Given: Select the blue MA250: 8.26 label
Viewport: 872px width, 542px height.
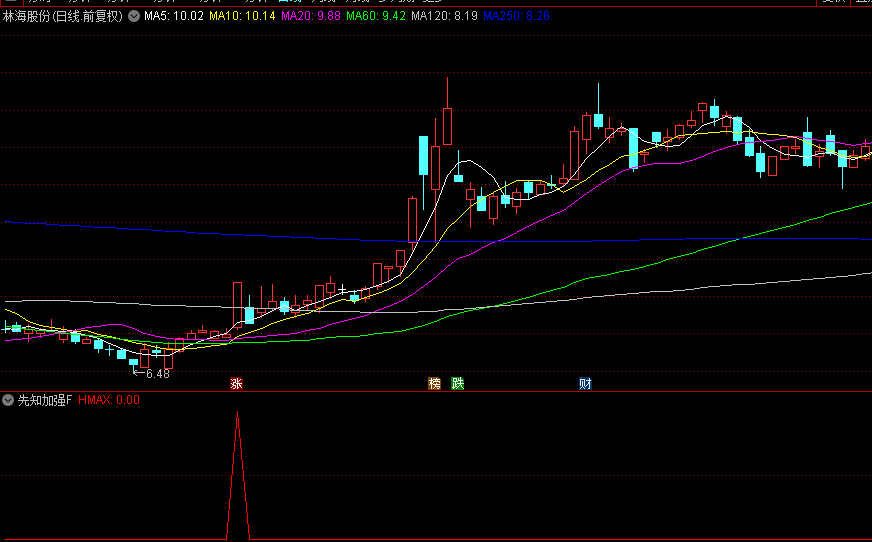Looking at the screenshot, I should (516, 16).
